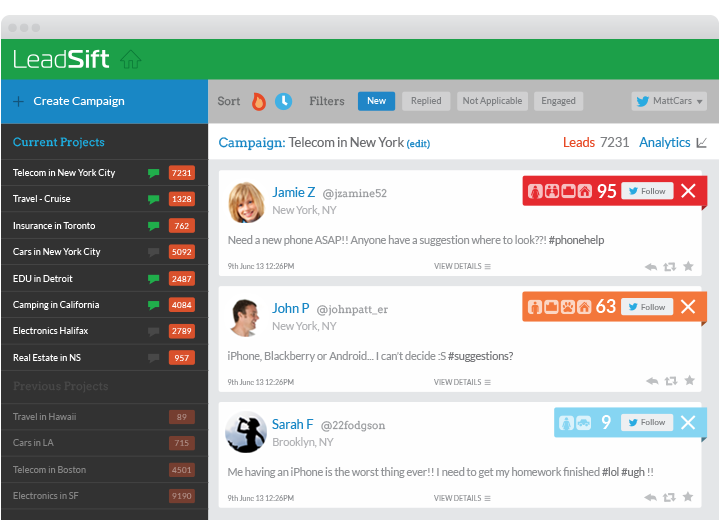This screenshot has width=720, height=520.
Task: Click chat bubble for Travel - Cruise
Action: point(153,199)
